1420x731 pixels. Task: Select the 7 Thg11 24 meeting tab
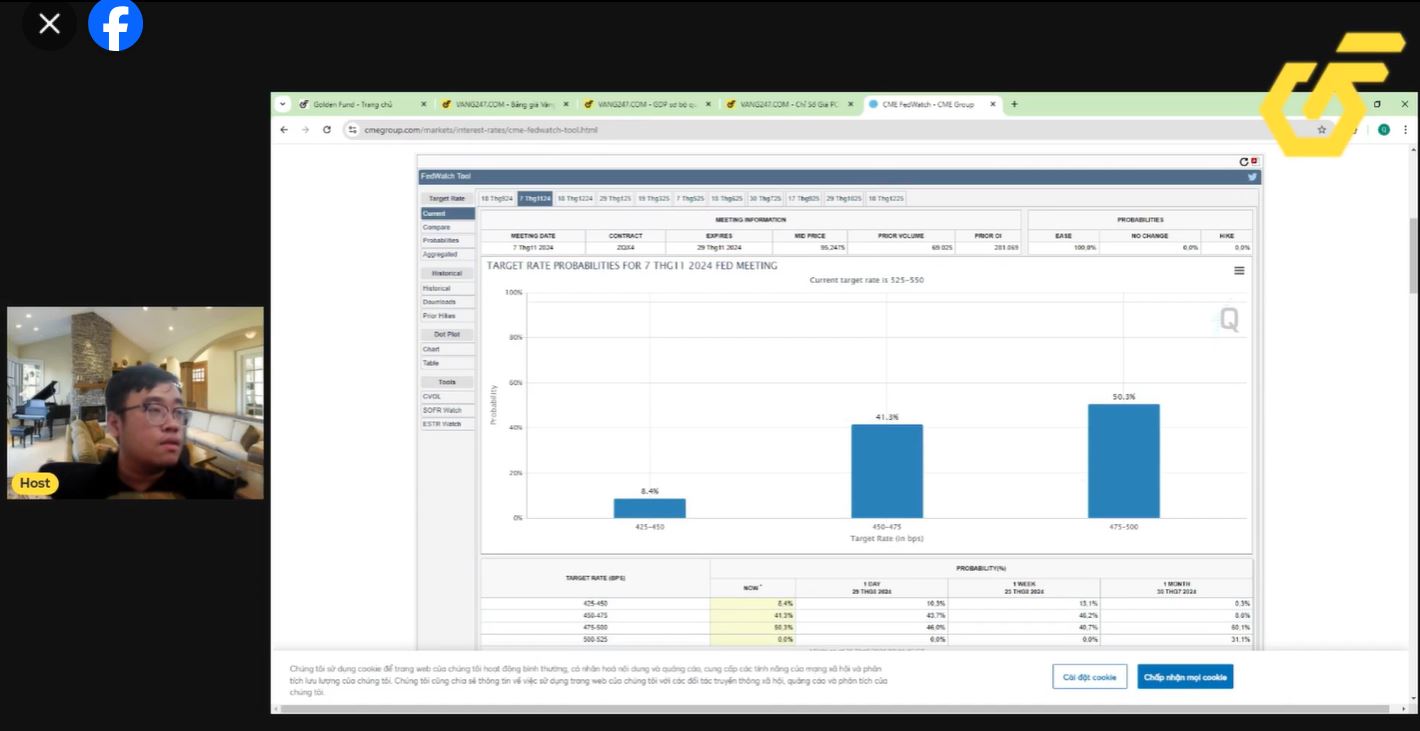(x=535, y=198)
